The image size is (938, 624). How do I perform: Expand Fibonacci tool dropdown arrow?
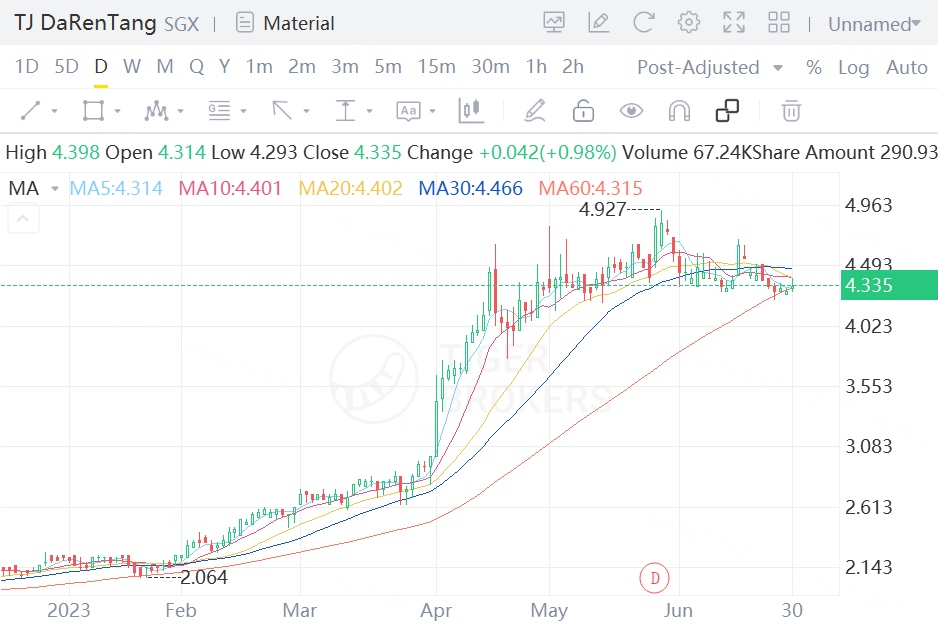pos(243,111)
